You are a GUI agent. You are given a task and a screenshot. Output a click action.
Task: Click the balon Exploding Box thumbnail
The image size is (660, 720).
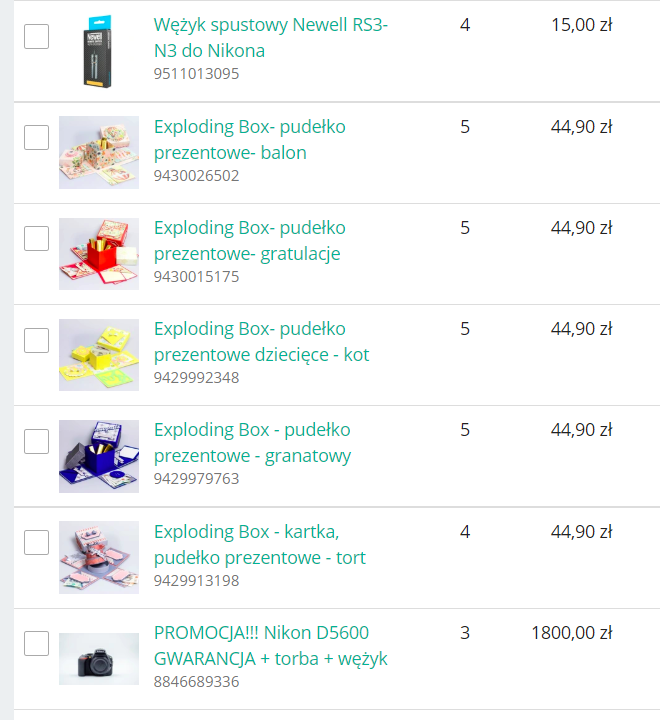point(98,152)
